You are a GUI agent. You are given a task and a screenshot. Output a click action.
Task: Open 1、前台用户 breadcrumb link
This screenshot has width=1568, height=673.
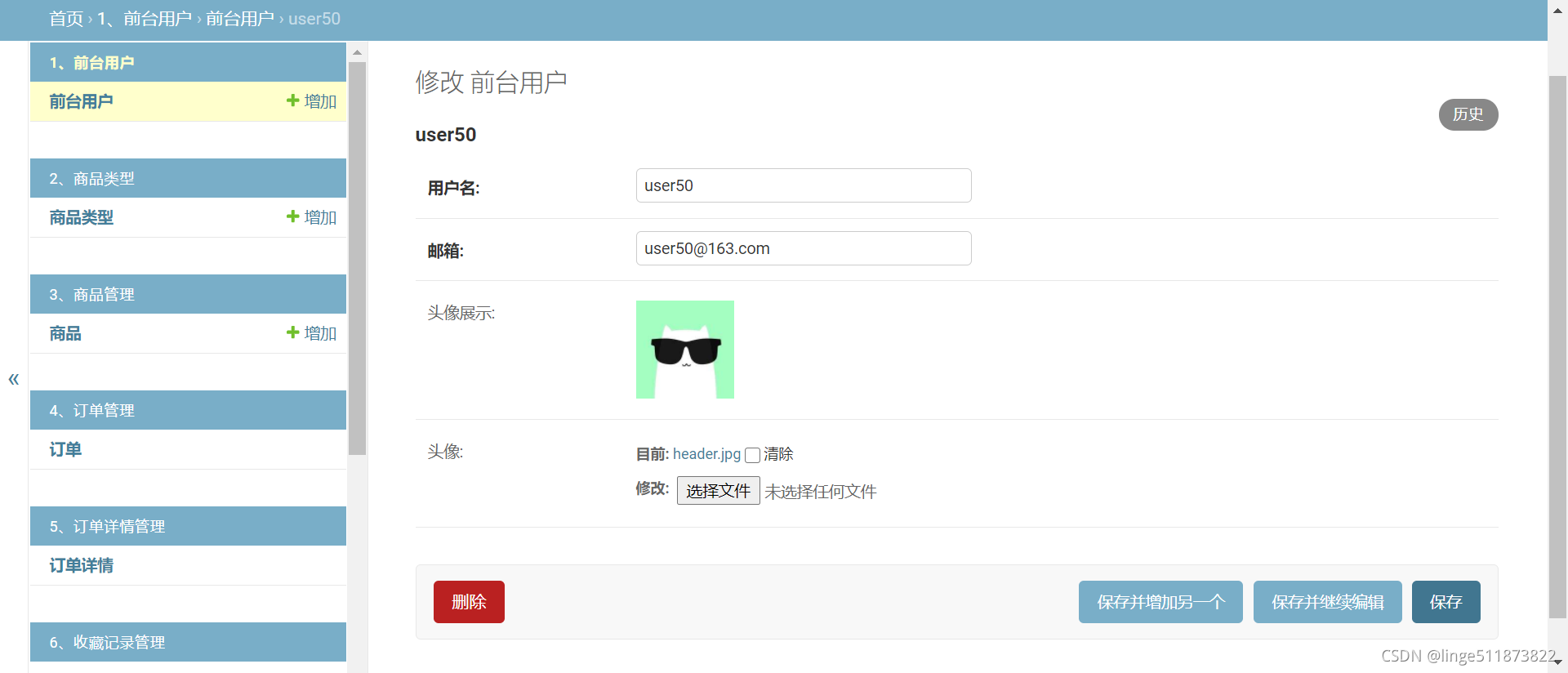point(145,19)
